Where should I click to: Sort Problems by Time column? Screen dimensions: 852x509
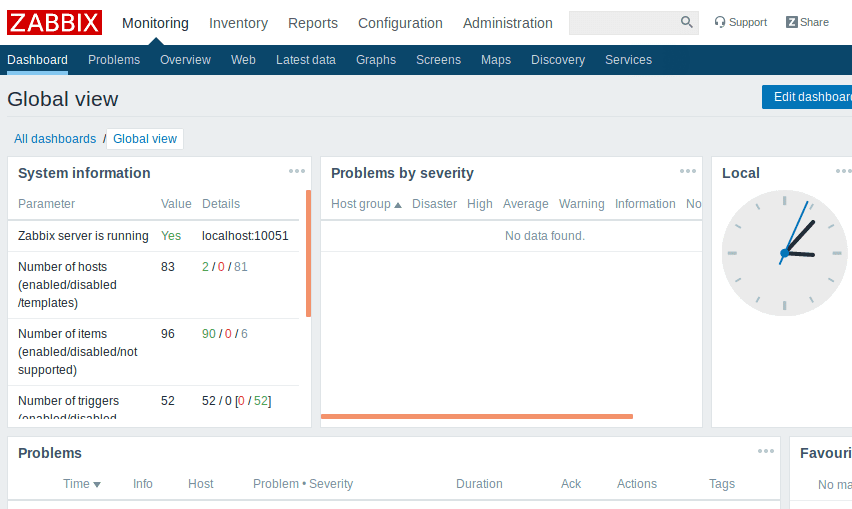(81, 484)
